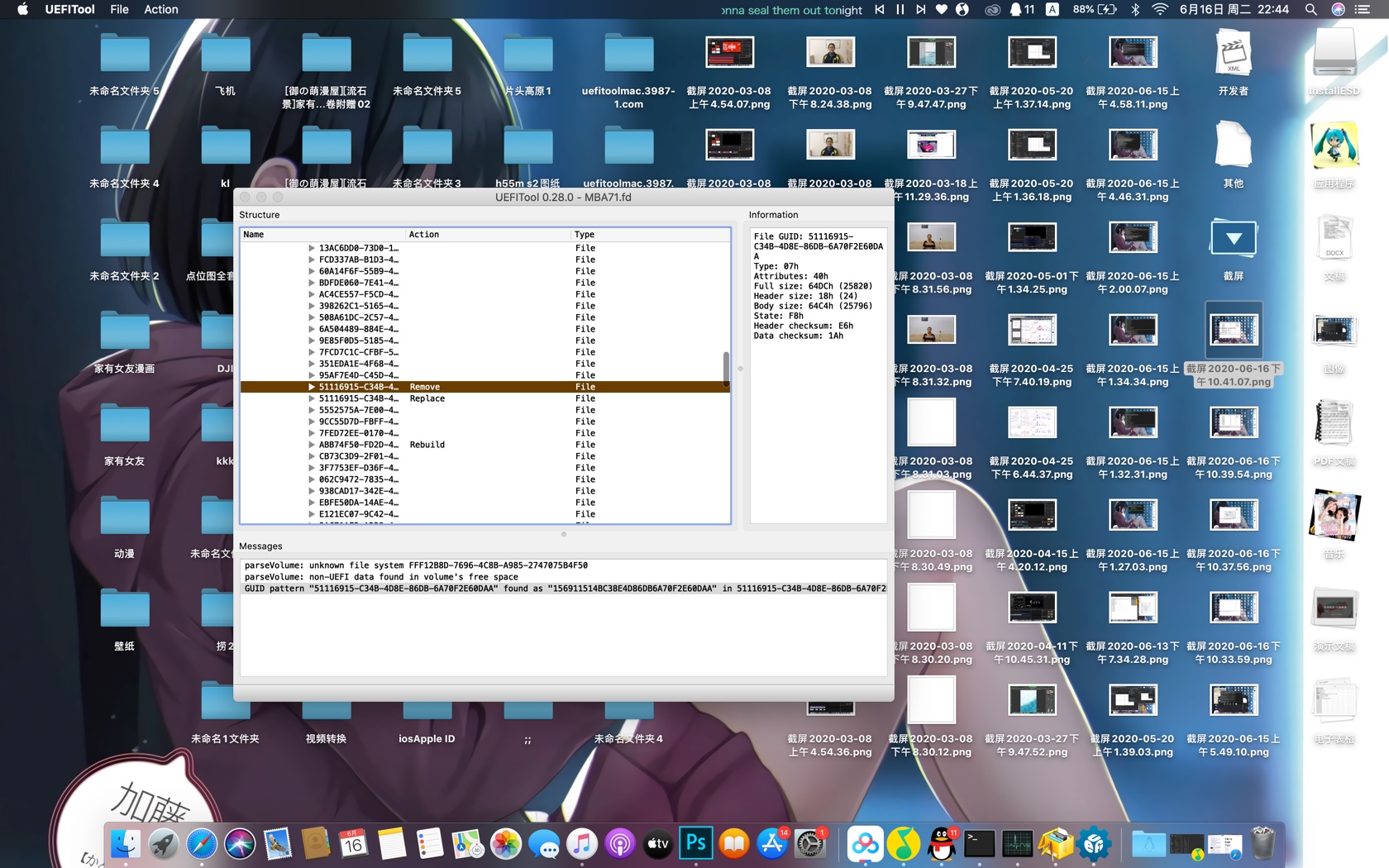The width and height of the screenshot is (1389, 868).
Task: Open UEFITool icon in the dock
Action: click(1094, 844)
